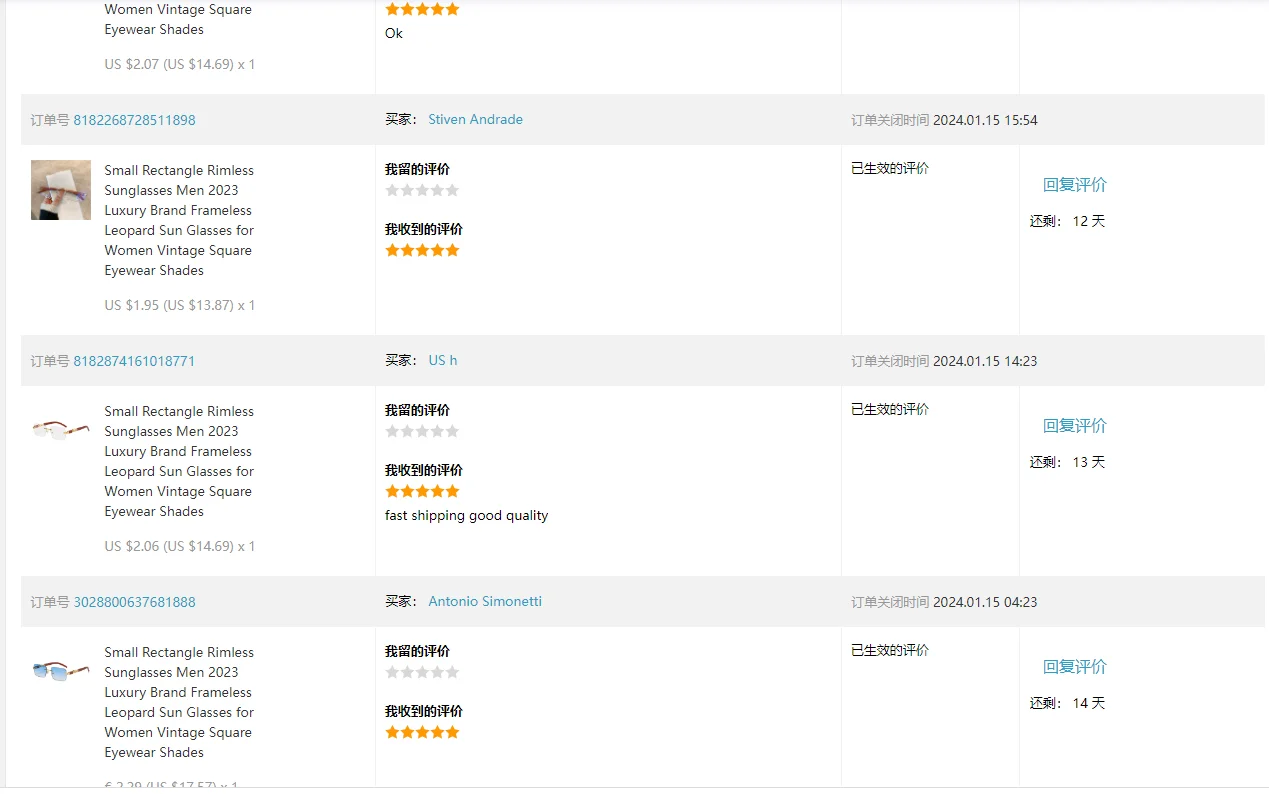1269x794 pixels.
Task: Open buyer Stiven Andrade's profile
Action: [x=475, y=119]
